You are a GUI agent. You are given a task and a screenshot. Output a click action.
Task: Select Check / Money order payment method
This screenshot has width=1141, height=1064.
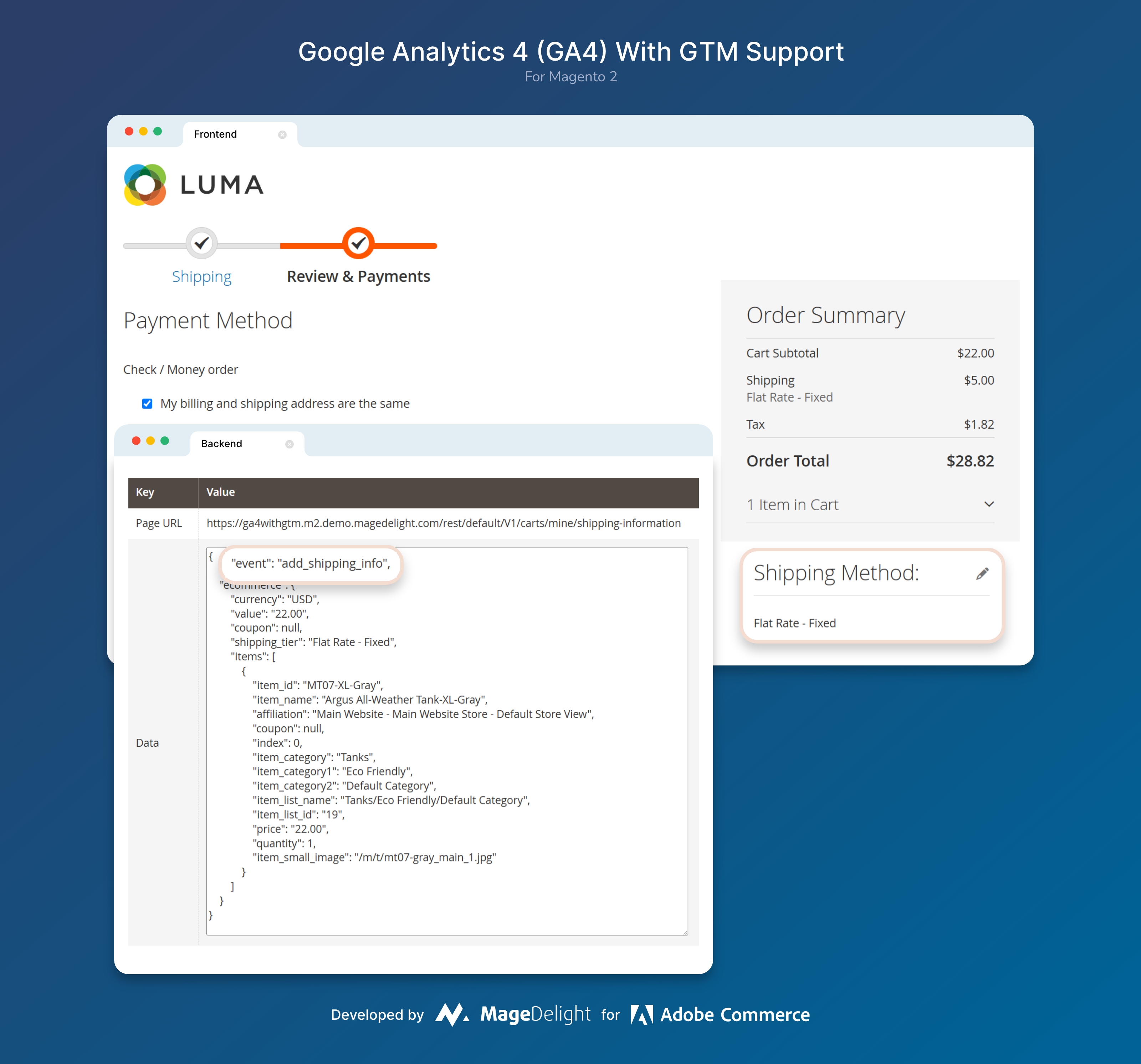coord(180,370)
